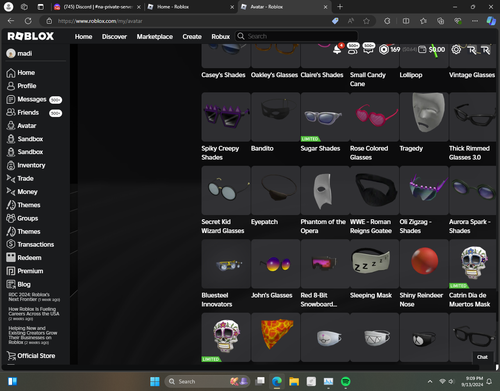Open the settings gear icon in header
This screenshot has height=391, width=500.
coord(456,50)
